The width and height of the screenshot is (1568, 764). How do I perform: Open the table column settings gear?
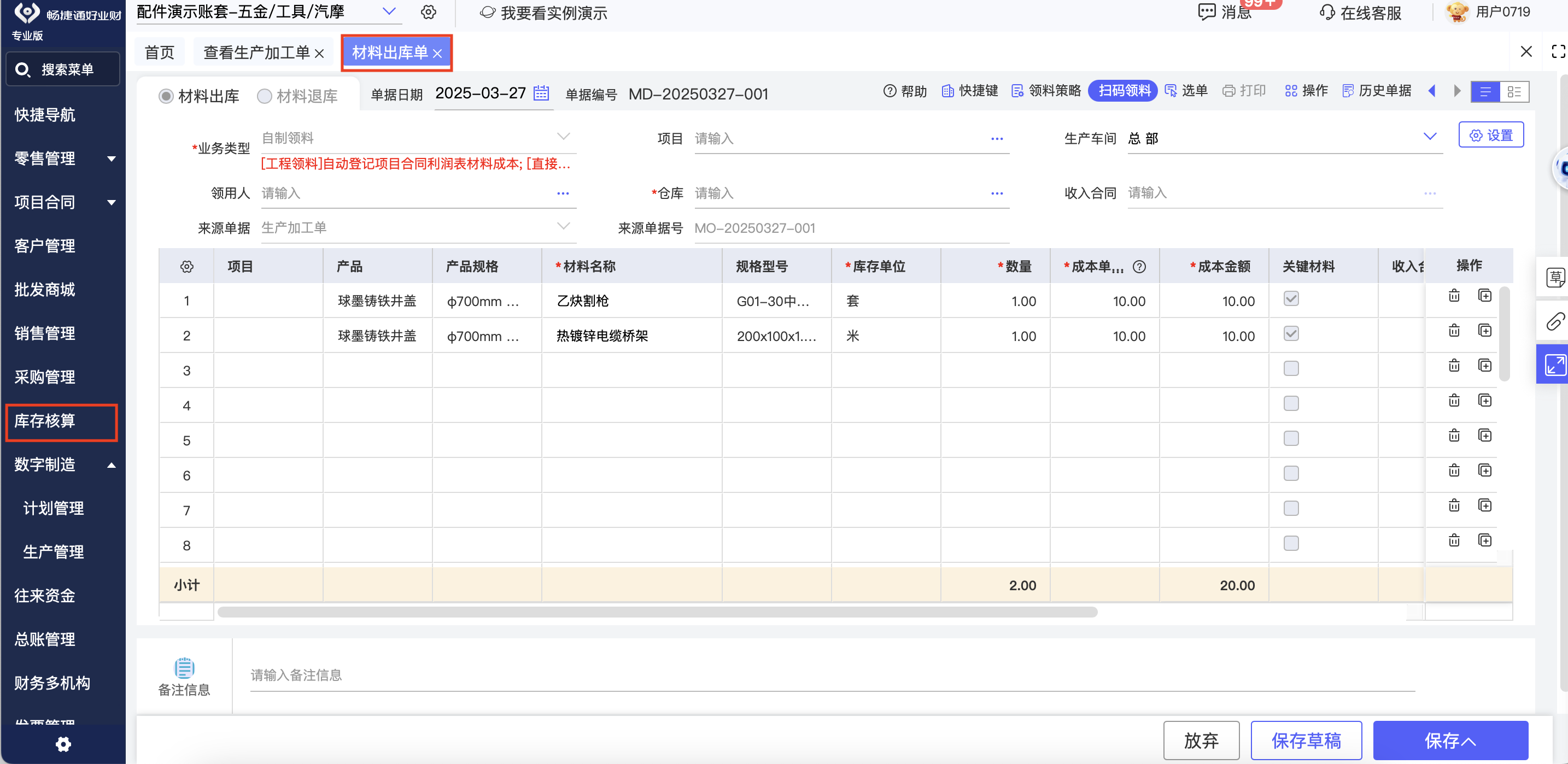coord(187,267)
